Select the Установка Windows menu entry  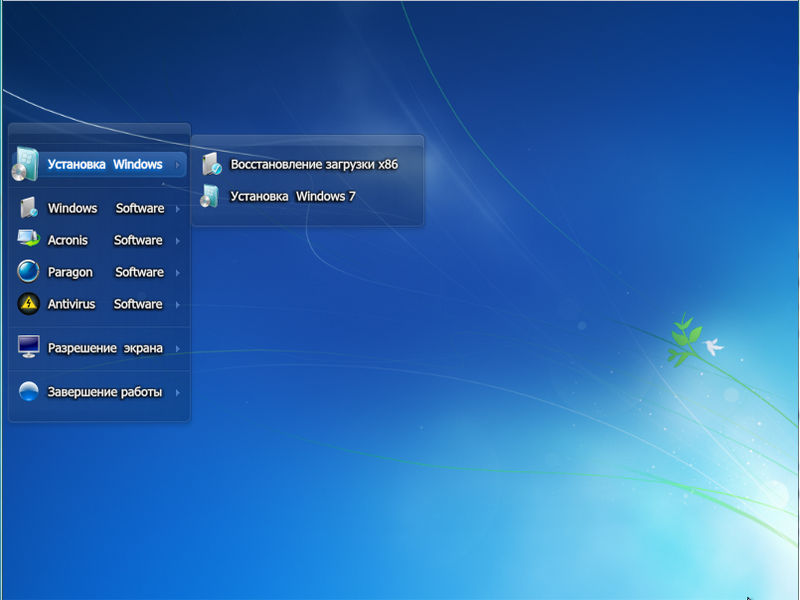99,164
